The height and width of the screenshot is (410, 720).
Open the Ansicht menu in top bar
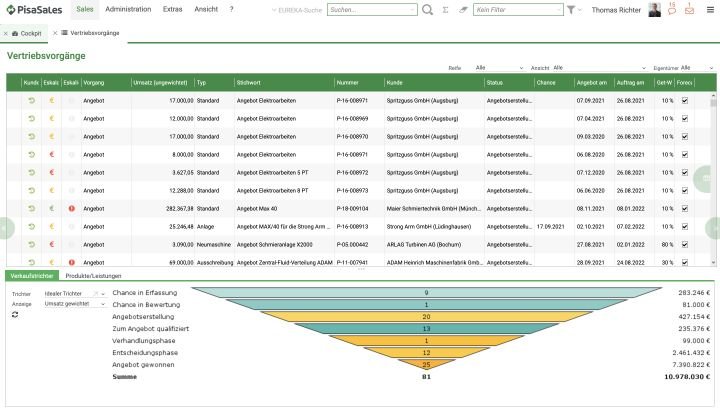tap(206, 9)
